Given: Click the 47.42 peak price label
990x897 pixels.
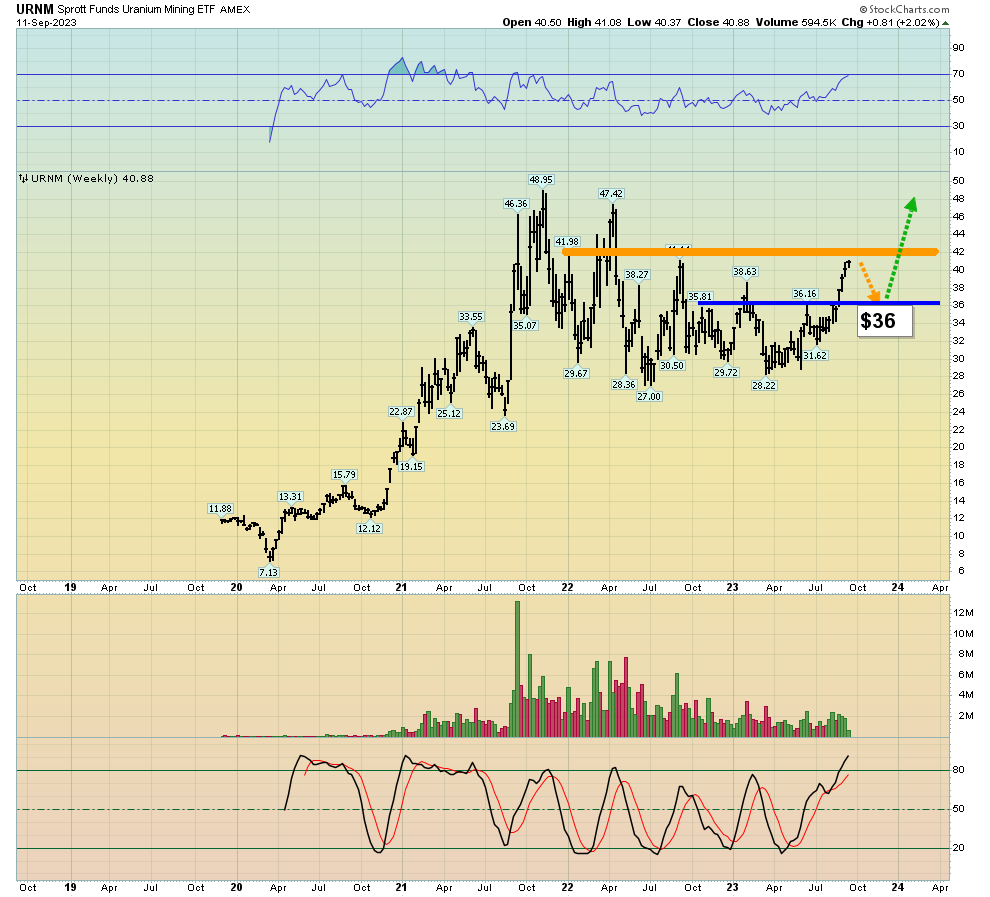Looking at the screenshot, I should coord(611,193).
